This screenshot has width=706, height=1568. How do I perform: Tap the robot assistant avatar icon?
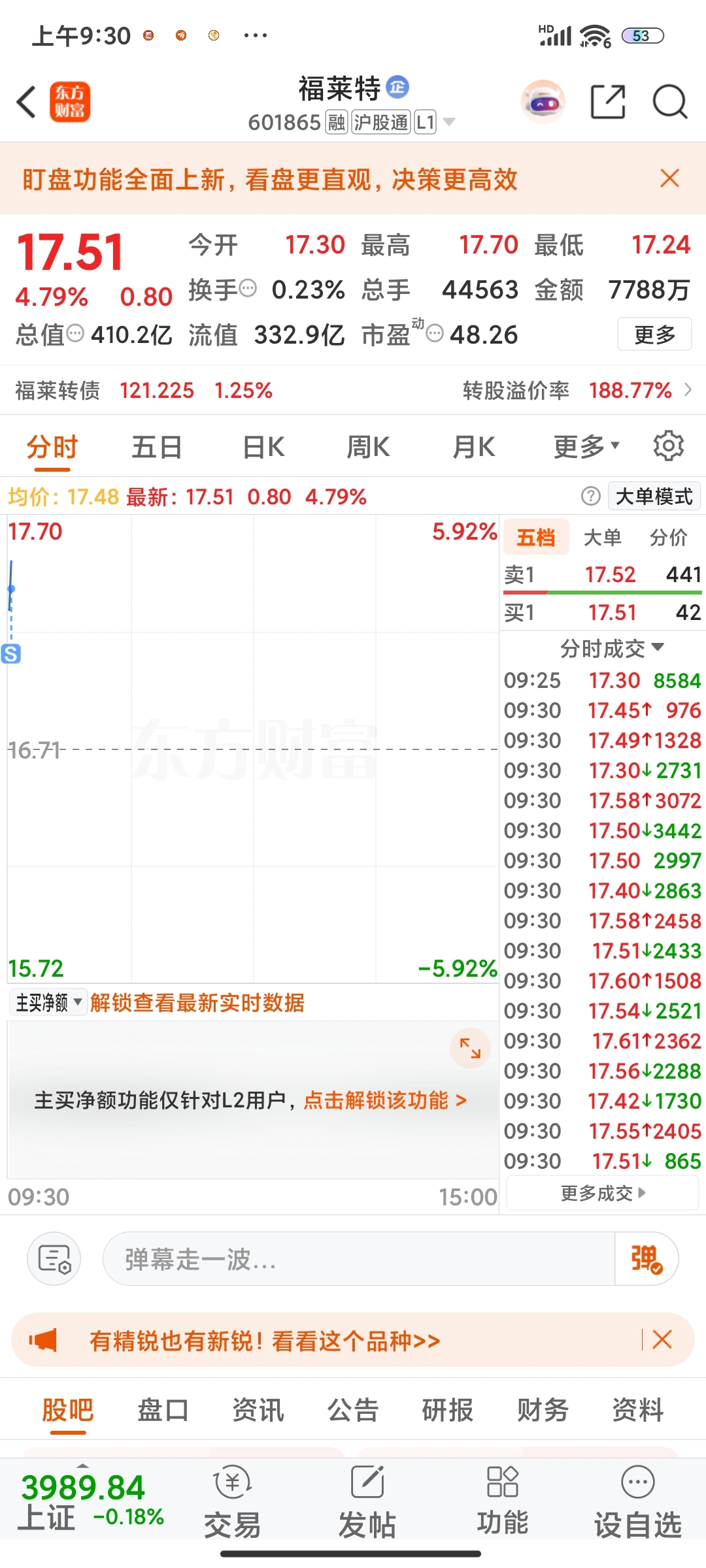[543, 102]
